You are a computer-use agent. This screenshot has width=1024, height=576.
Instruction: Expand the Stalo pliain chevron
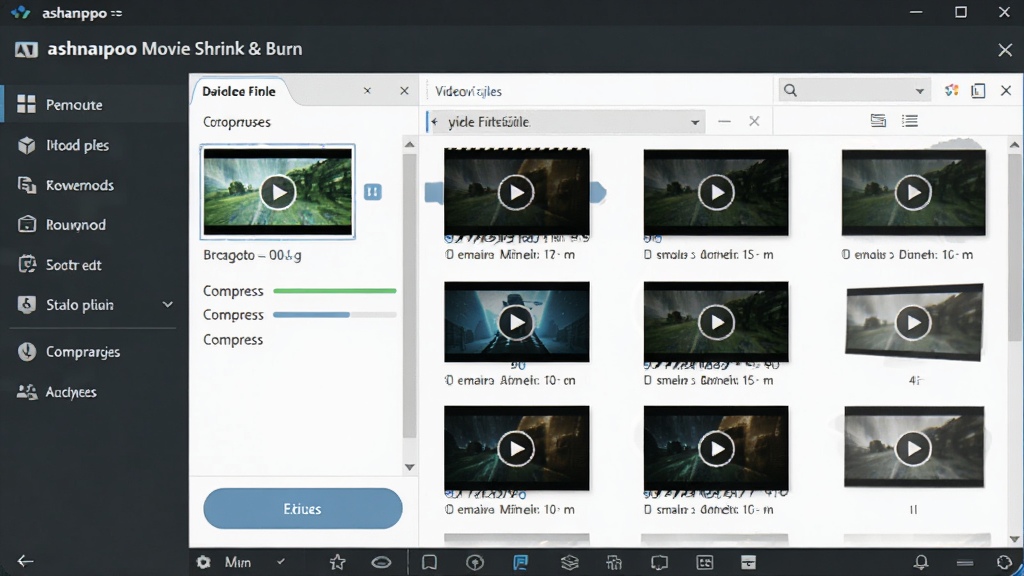[168, 305]
